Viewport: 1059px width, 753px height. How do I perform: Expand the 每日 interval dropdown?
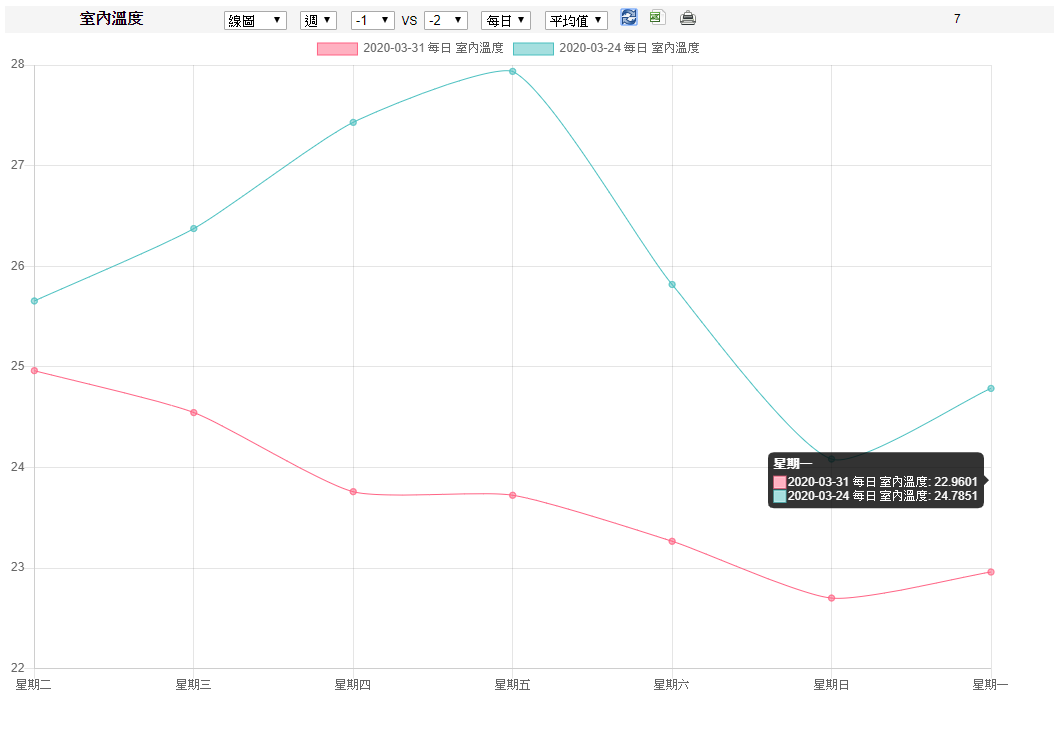(505, 20)
